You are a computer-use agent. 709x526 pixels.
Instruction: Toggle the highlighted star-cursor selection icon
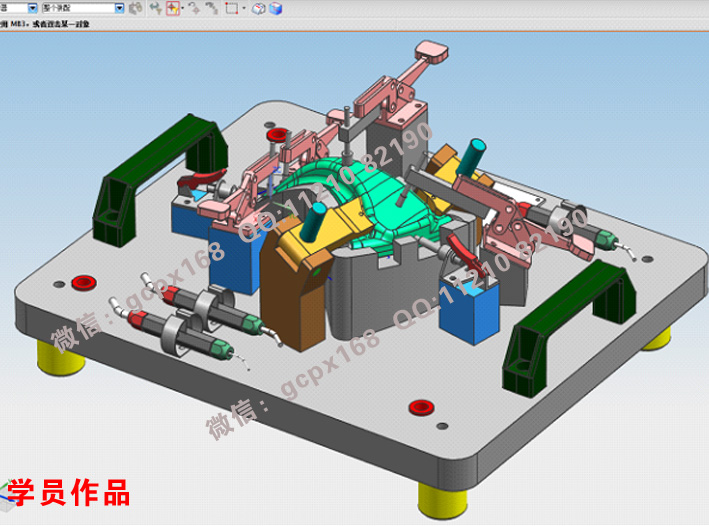[172, 8]
